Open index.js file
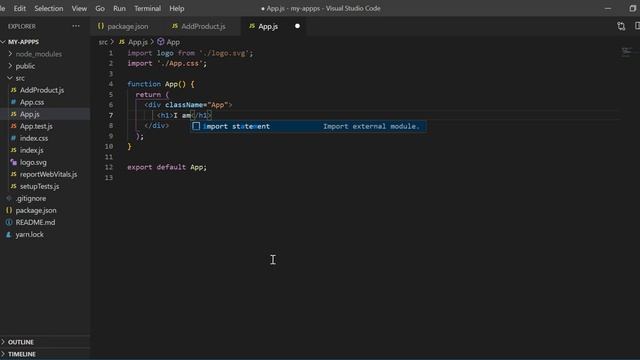The height and width of the screenshot is (360, 640). click(31, 150)
